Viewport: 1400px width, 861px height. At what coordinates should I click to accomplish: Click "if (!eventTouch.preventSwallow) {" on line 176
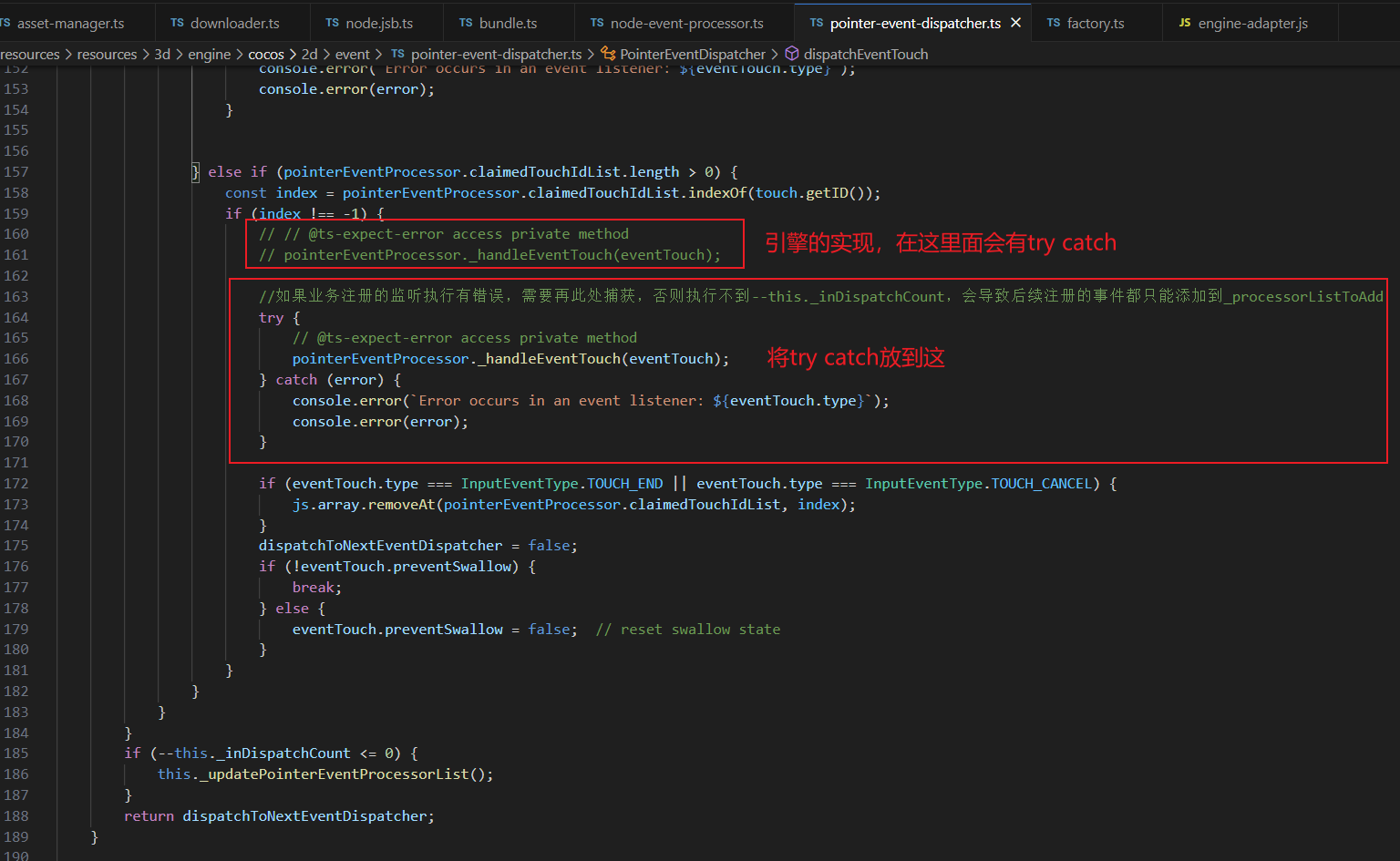[397, 567]
